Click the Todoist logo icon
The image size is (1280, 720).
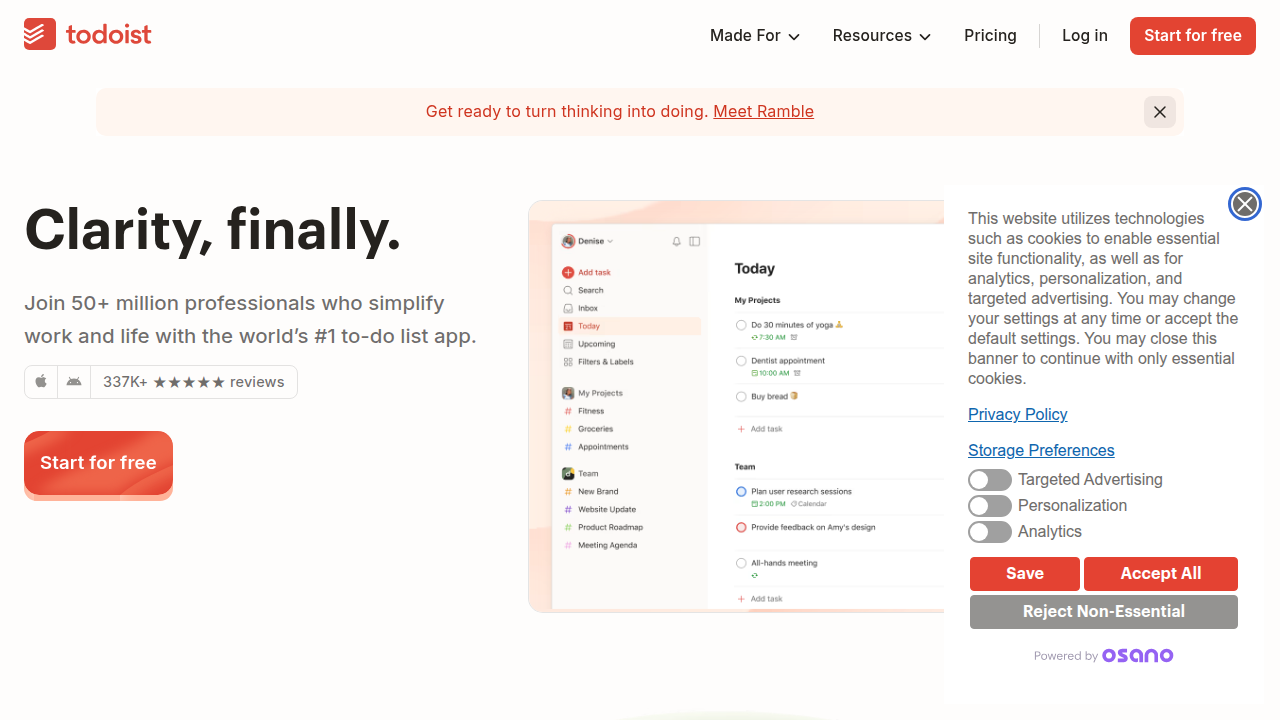tap(40, 34)
